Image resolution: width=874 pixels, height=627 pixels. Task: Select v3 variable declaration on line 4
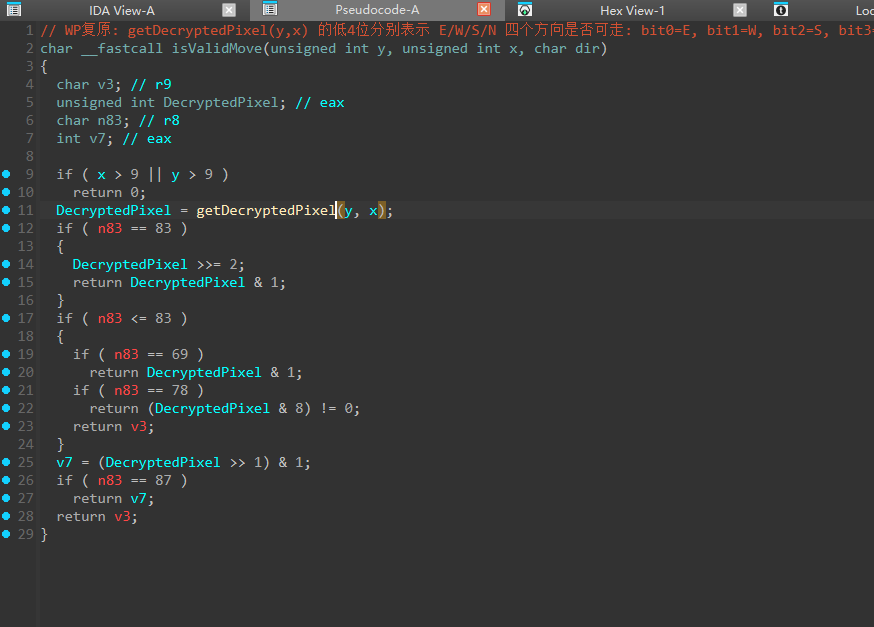point(105,84)
